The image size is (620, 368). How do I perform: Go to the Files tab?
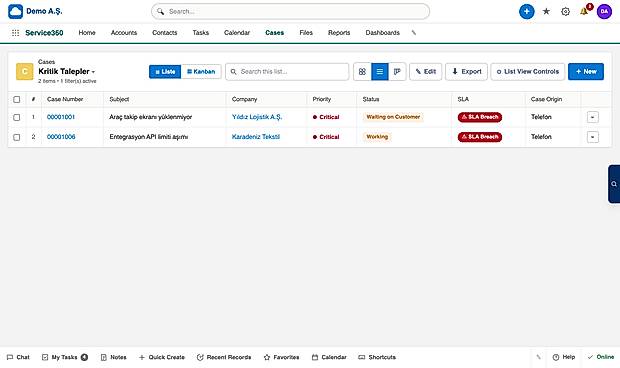click(x=306, y=33)
